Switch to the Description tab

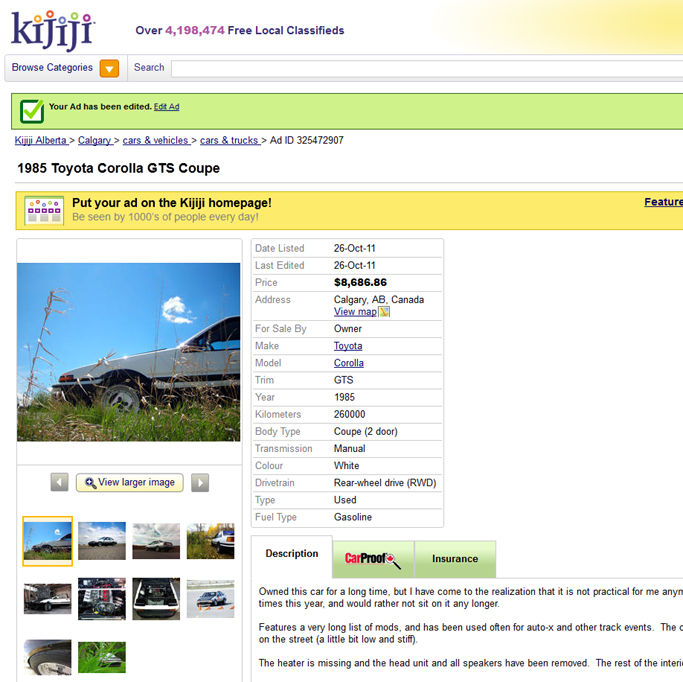click(x=292, y=554)
